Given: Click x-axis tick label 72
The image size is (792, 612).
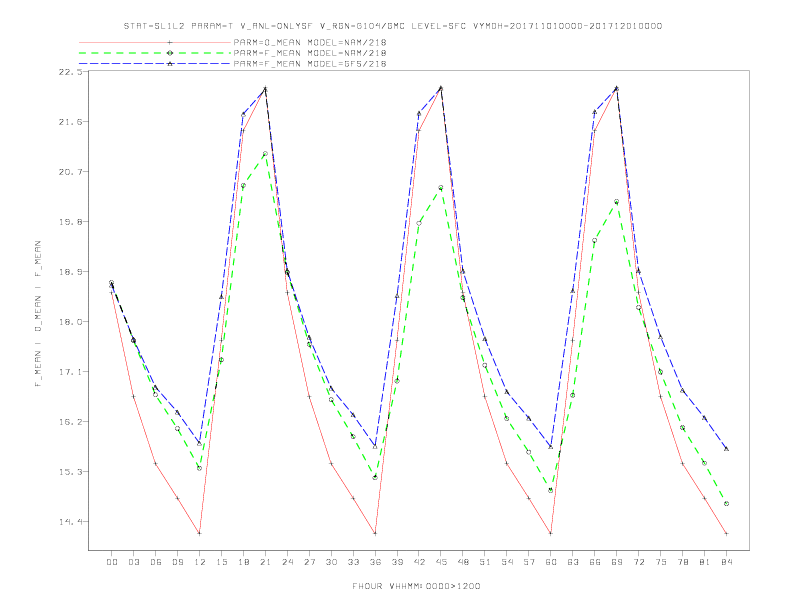Looking at the screenshot, I should pos(639,562).
